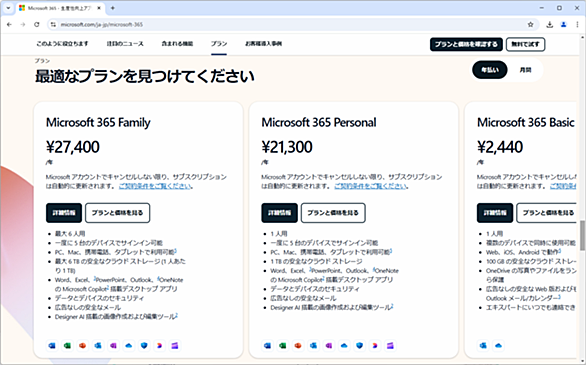
Task: Click the Defender shield icon in Personal card
Action: point(360,346)
